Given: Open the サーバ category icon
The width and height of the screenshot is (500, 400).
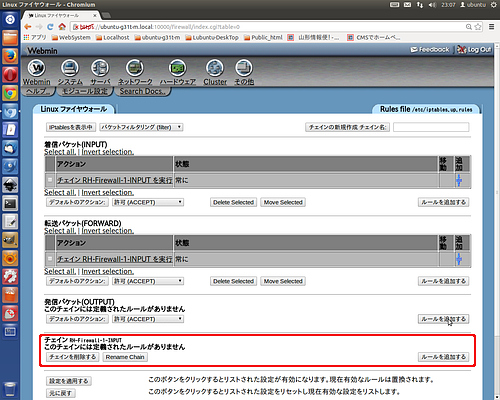Looking at the screenshot, I should click(100, 68).
